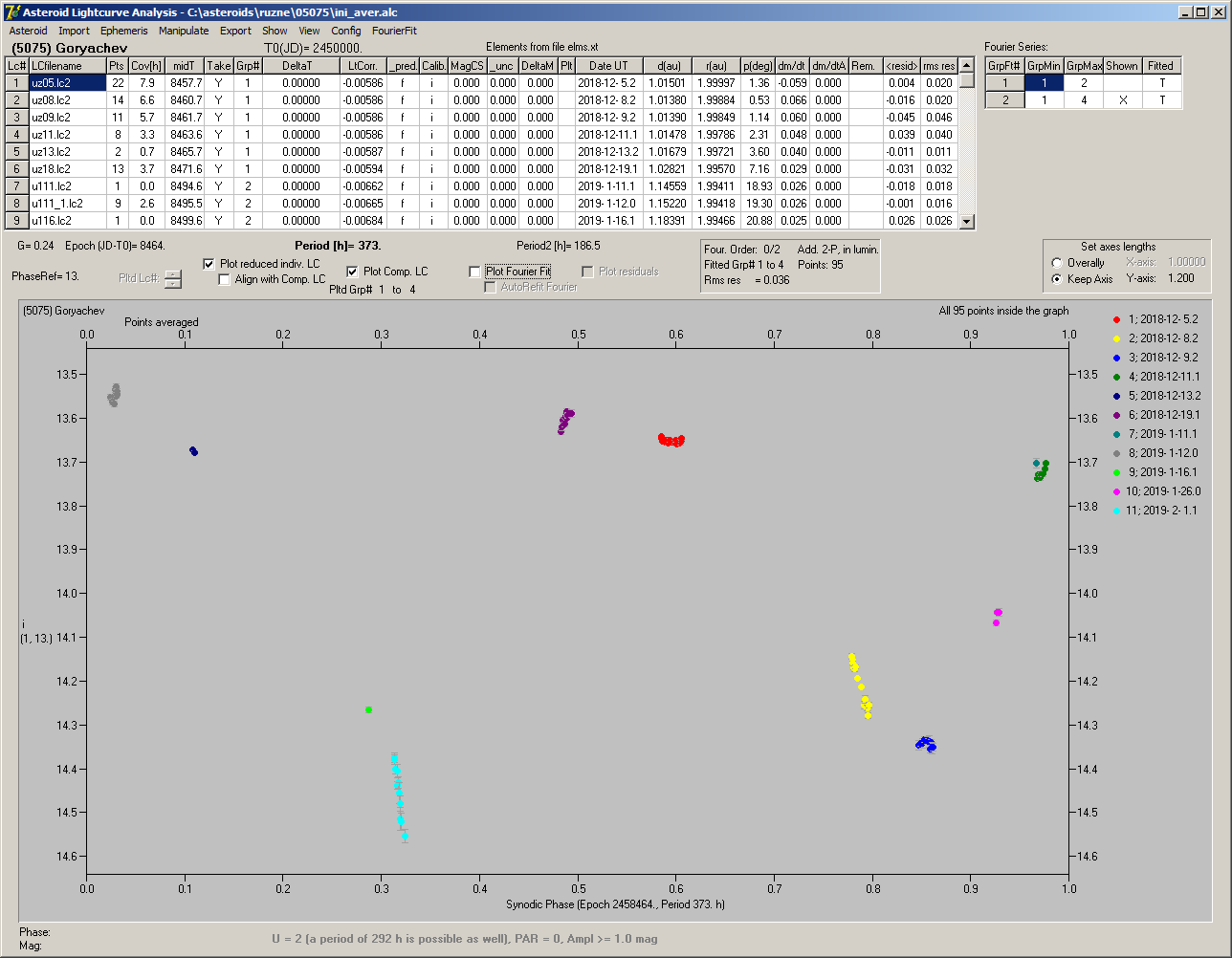Click the cyan legend dot for 2019-2-1.1
Screen dimensions: 1232x958
point(1117,511)
